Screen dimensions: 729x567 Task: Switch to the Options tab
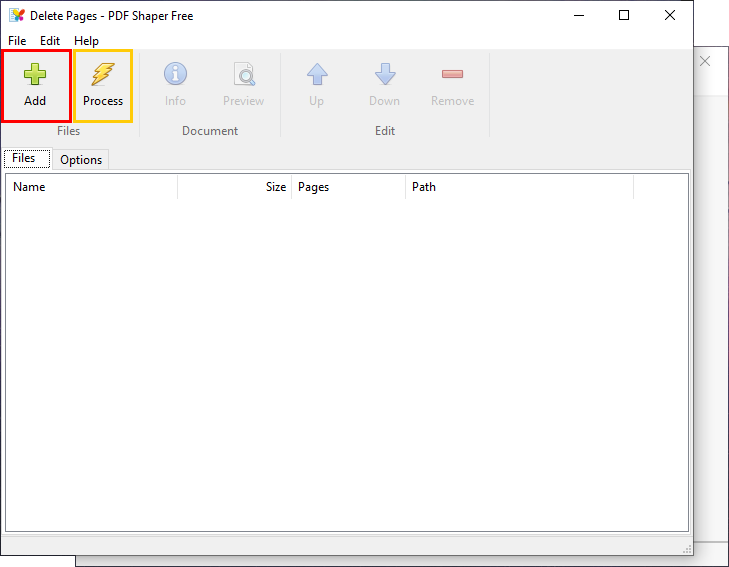(81, 160)
